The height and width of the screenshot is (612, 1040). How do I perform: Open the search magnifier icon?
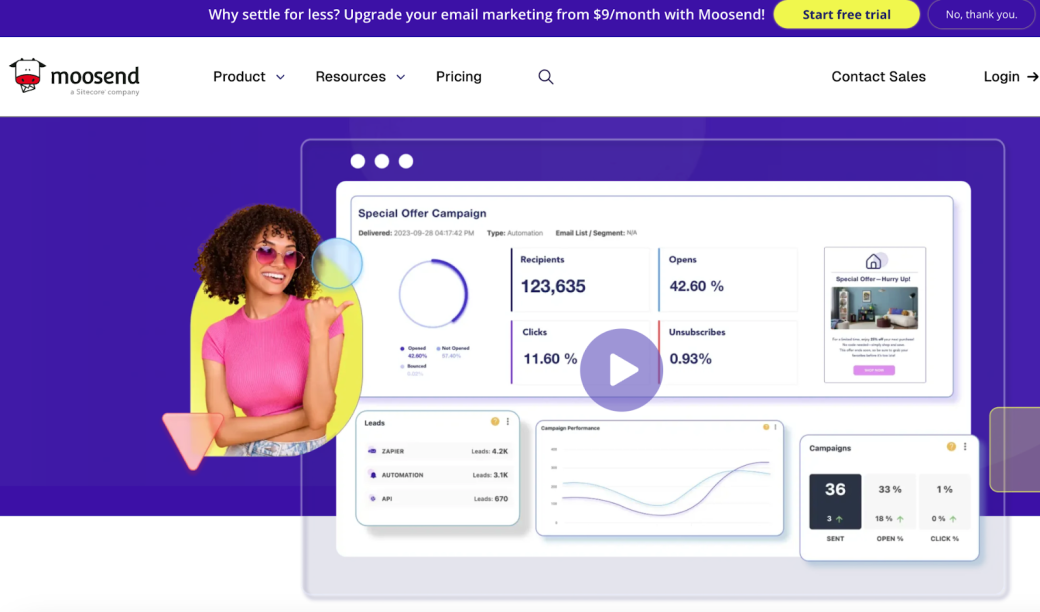pos(545,77)
